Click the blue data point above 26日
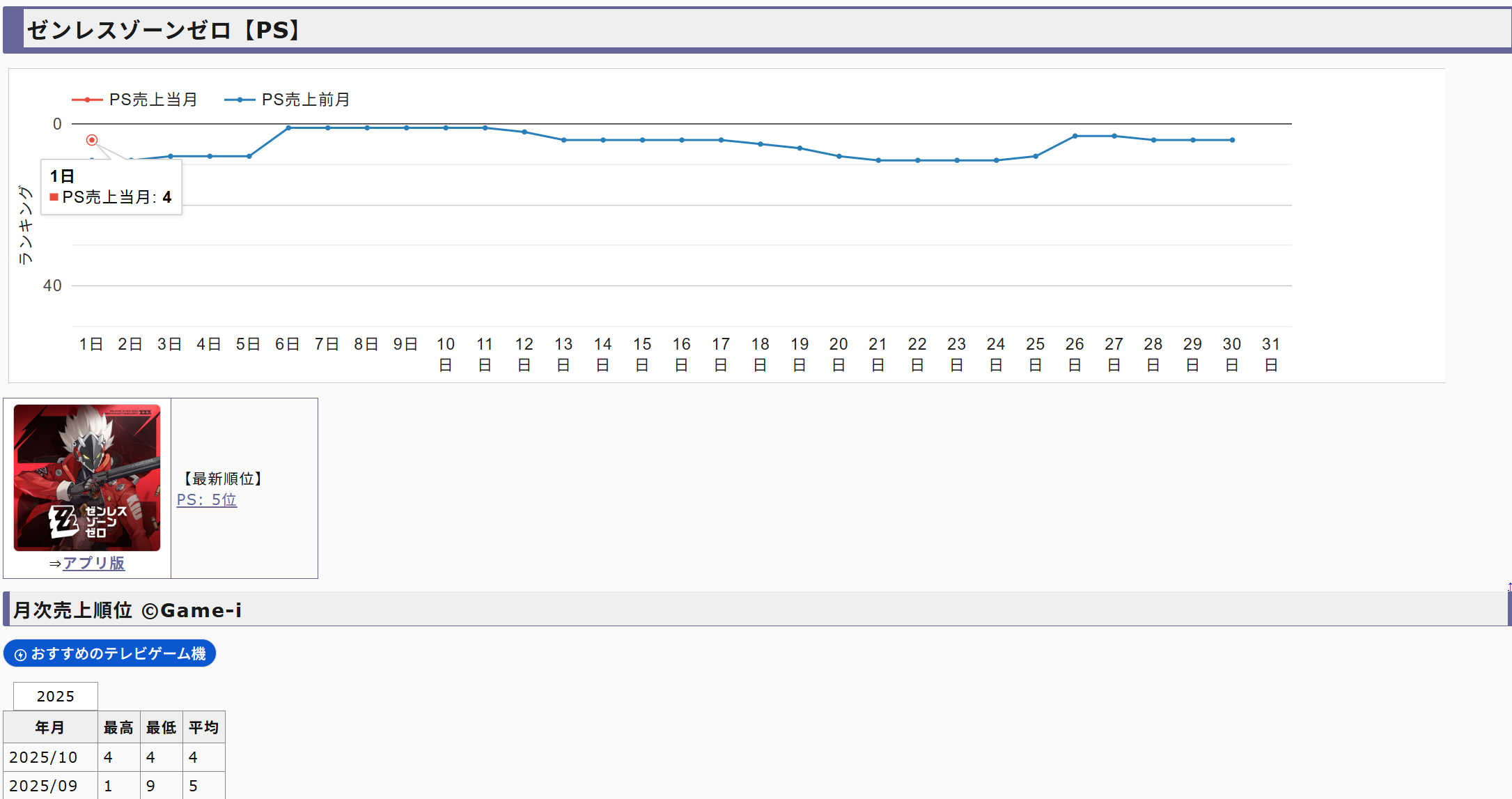1512x799 pixels. pos(1075,136)
